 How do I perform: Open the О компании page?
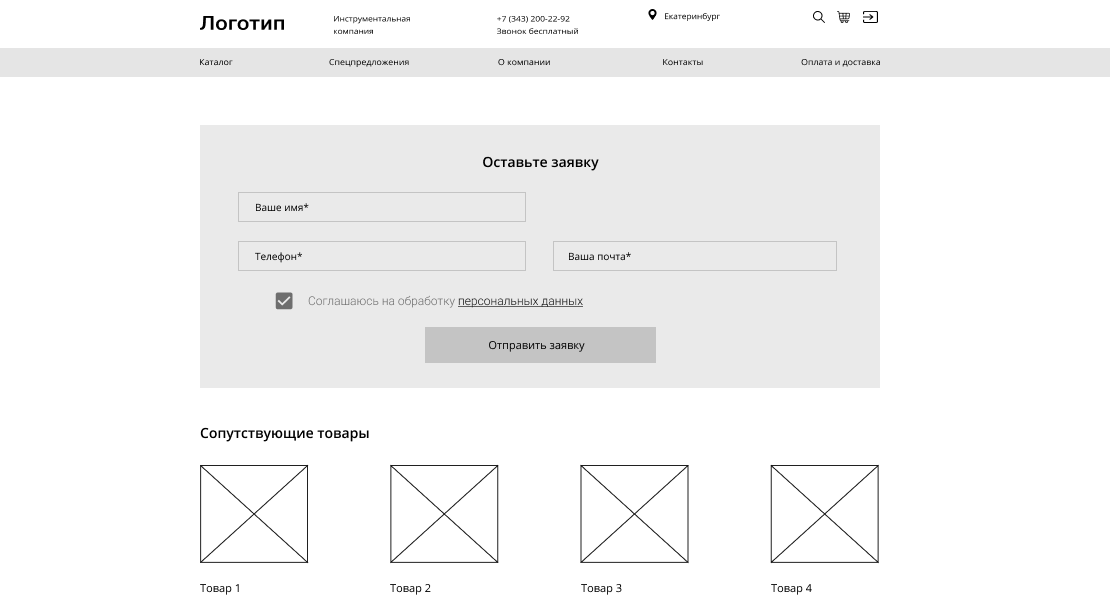524,62
